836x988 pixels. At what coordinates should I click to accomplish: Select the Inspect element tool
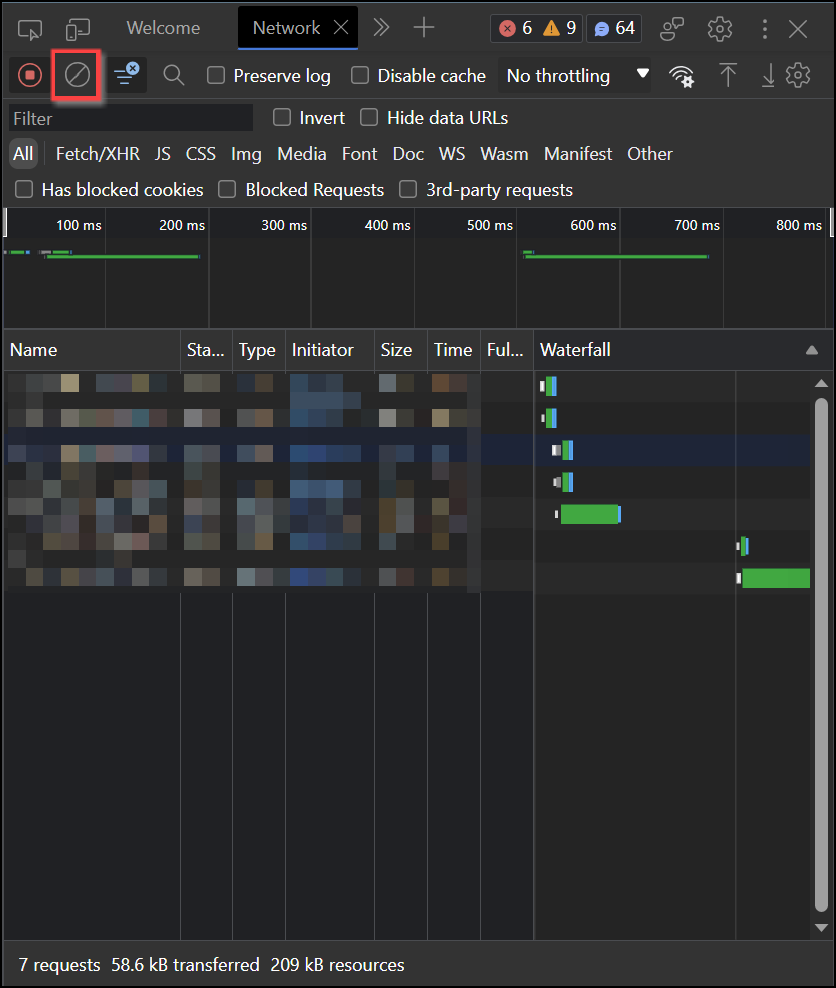pos(30,29)
